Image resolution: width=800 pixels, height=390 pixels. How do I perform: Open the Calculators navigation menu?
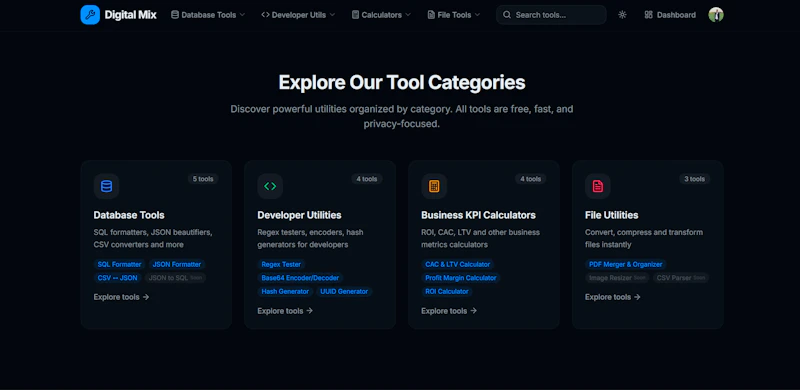[381, 15]
